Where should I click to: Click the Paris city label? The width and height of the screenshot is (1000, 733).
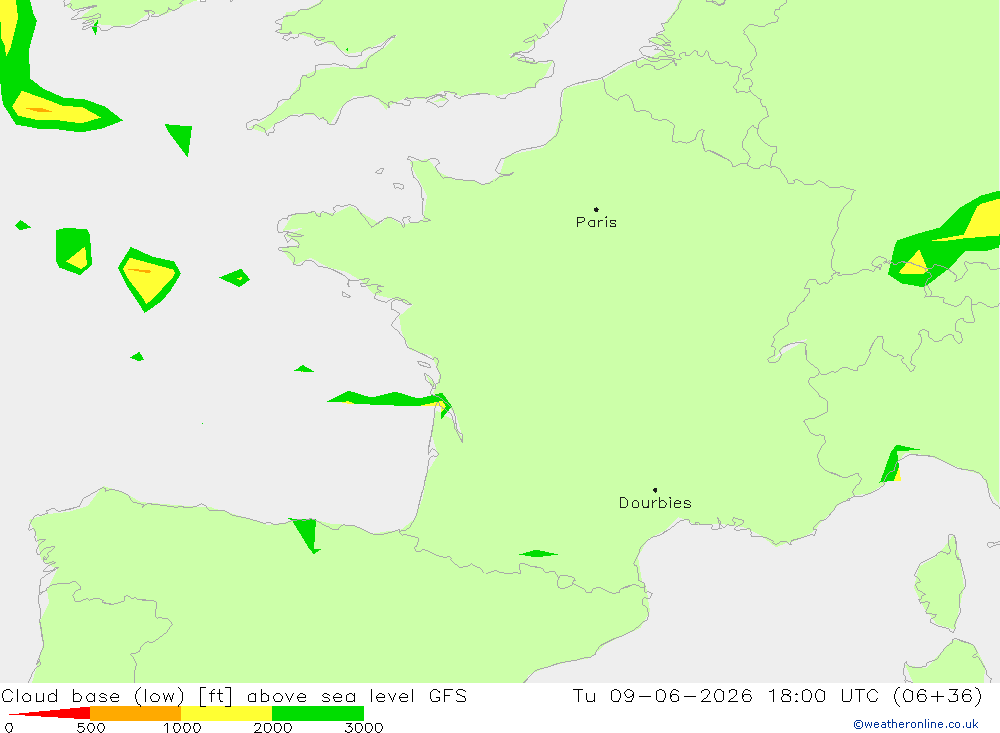596,222
